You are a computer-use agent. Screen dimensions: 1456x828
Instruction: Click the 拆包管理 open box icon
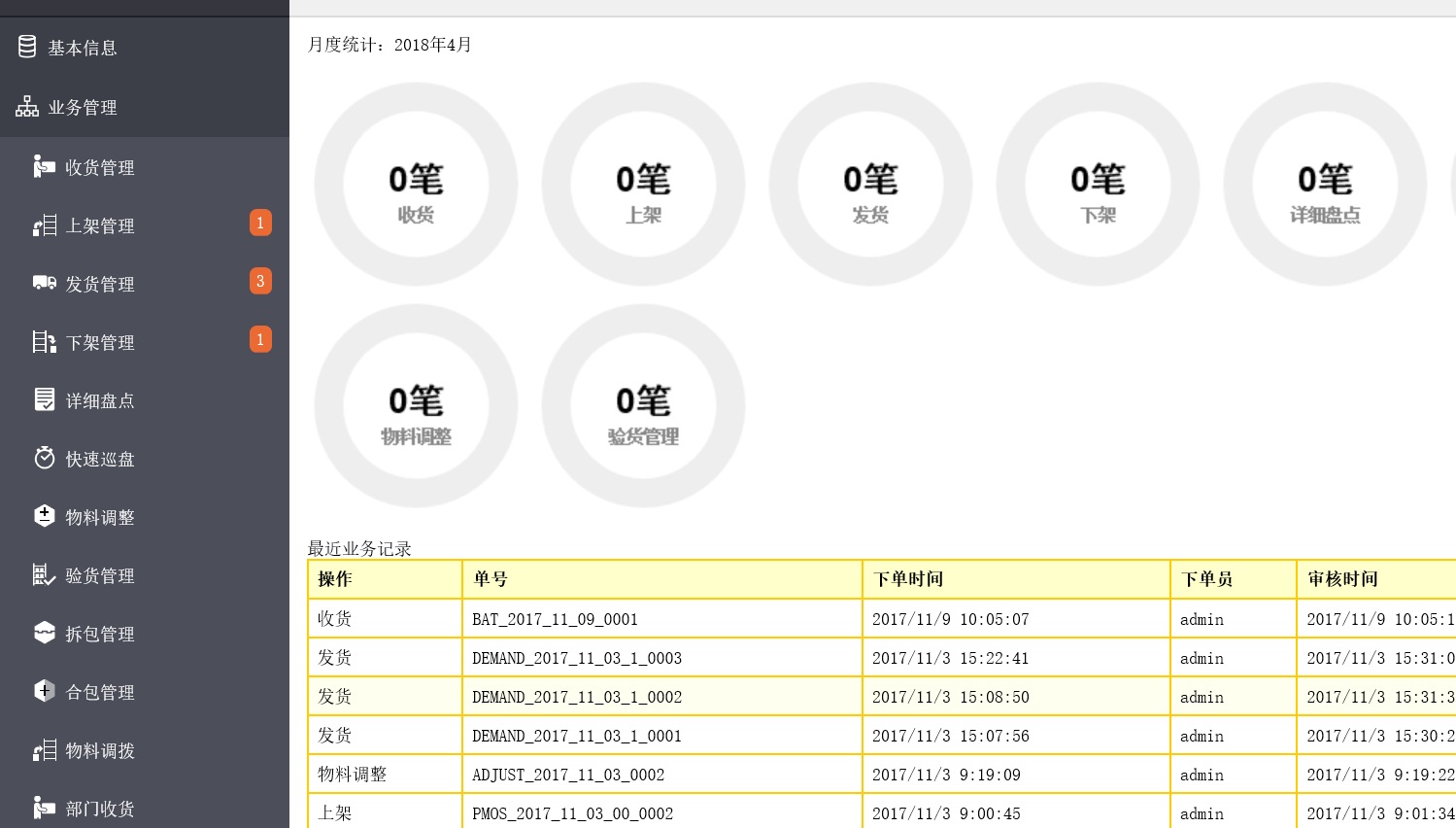(44, 633)
